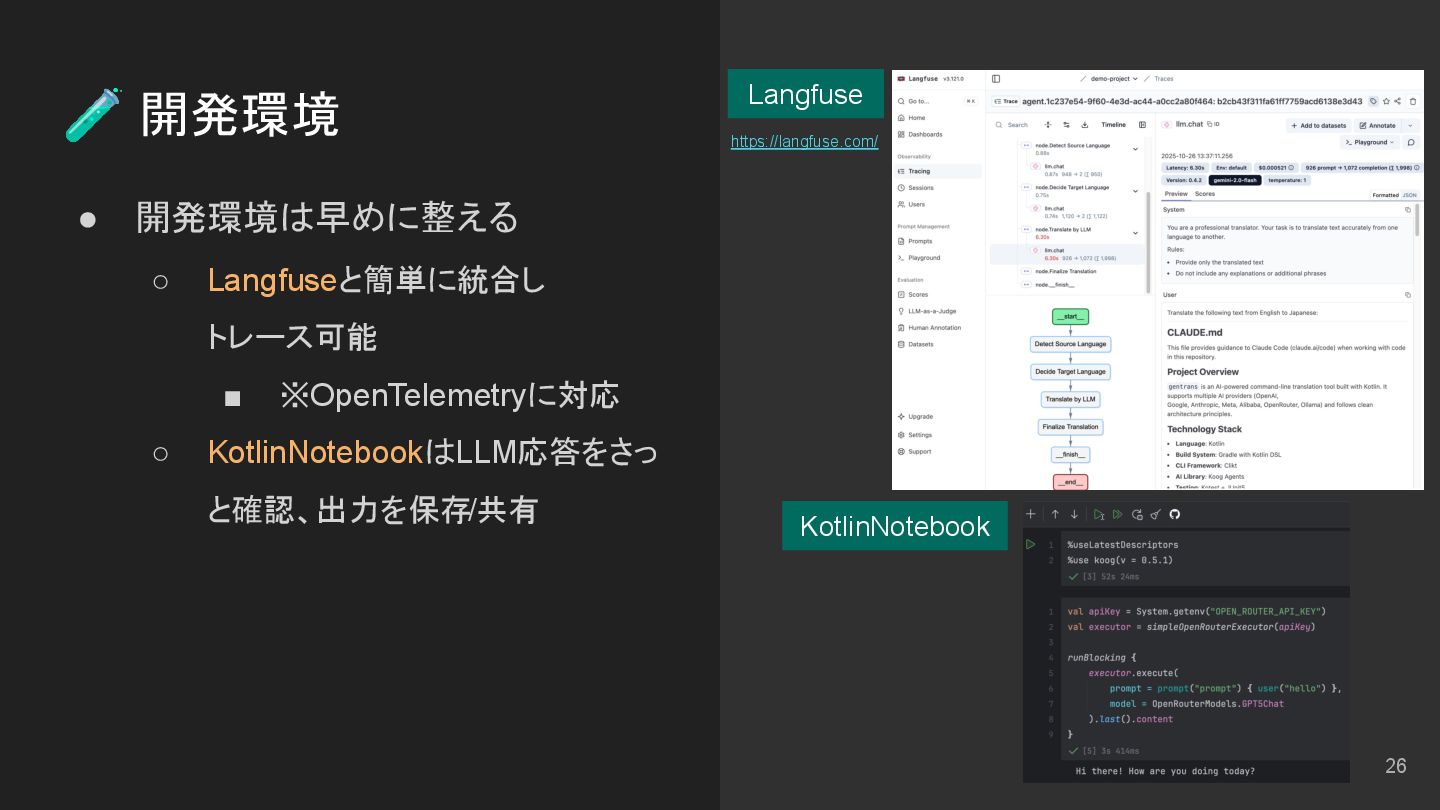The width and height of the screenshot is (1440, 810).
Task: Click the GitHub icon in notebook toolbar
Action: (1175, 514)
